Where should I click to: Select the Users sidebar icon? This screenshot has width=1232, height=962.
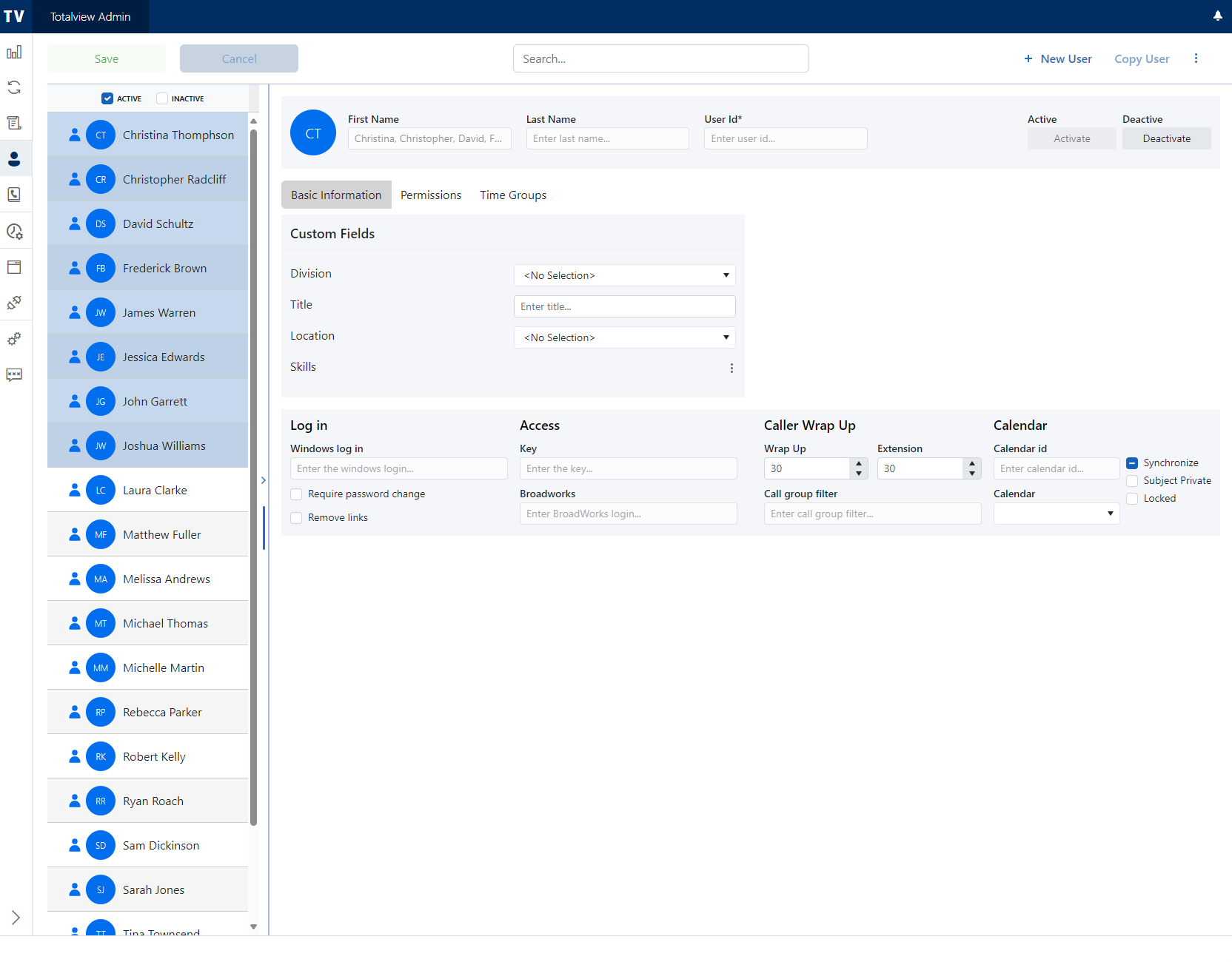[x=14, y=158]
